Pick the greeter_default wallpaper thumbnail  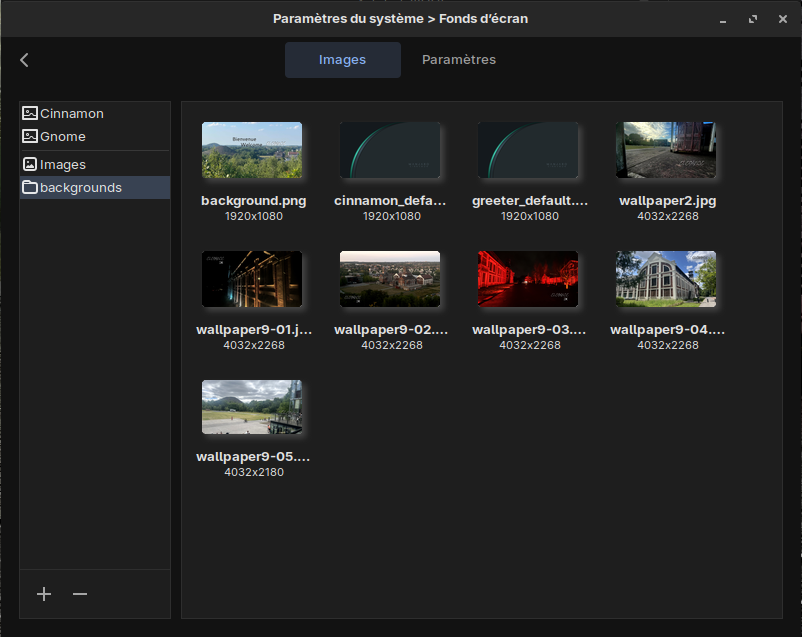point(528,151)
